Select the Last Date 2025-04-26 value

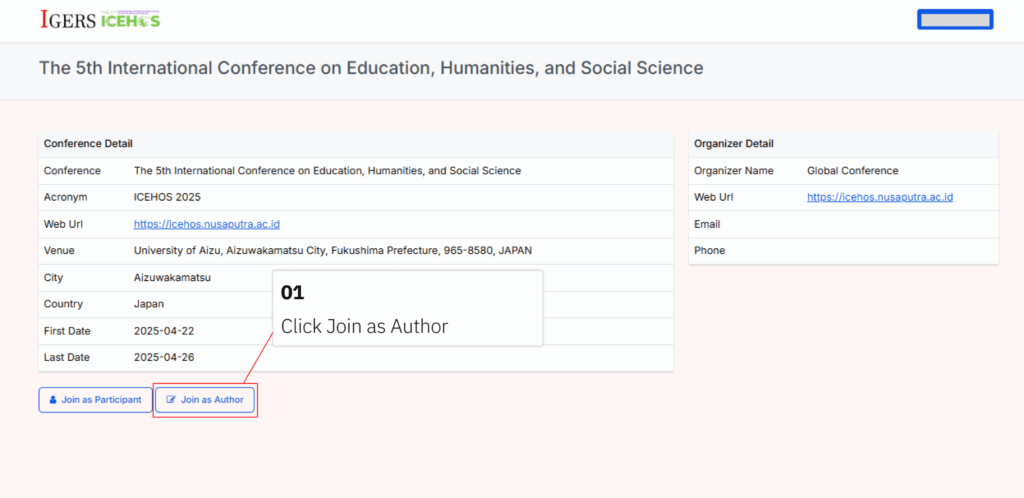(165, 357)
